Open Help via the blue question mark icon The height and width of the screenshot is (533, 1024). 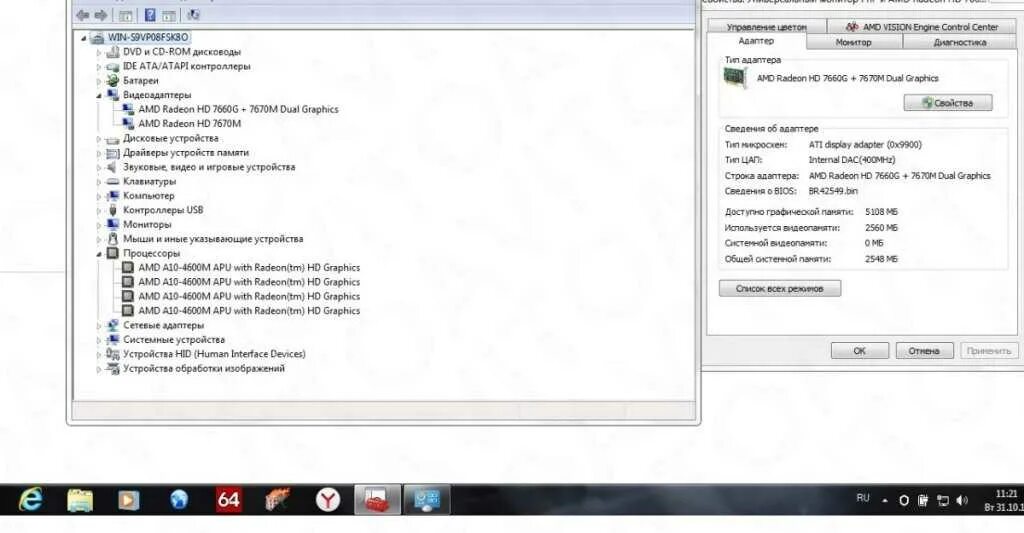(x=150, y=14)
